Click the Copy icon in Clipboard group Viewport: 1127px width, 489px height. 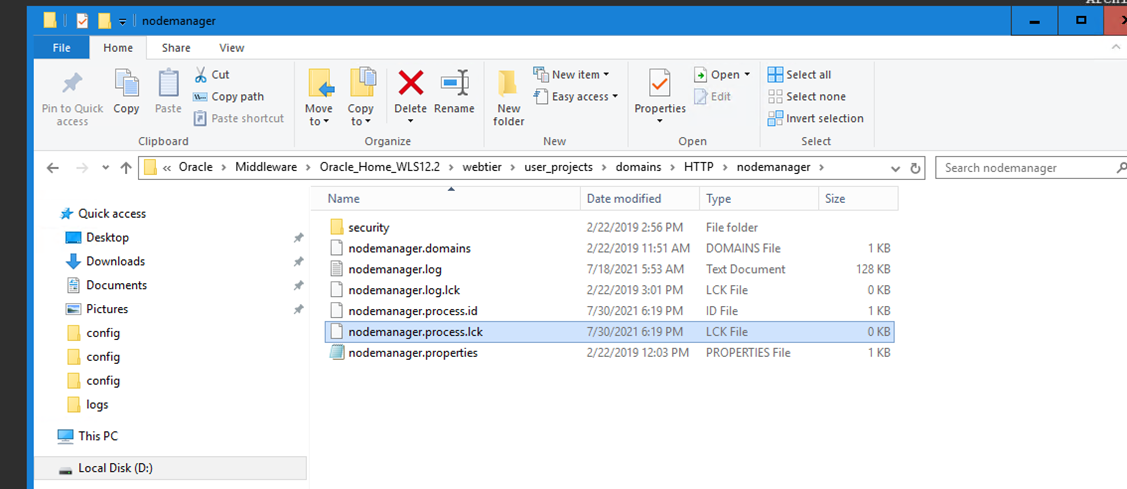pos(126,83)
